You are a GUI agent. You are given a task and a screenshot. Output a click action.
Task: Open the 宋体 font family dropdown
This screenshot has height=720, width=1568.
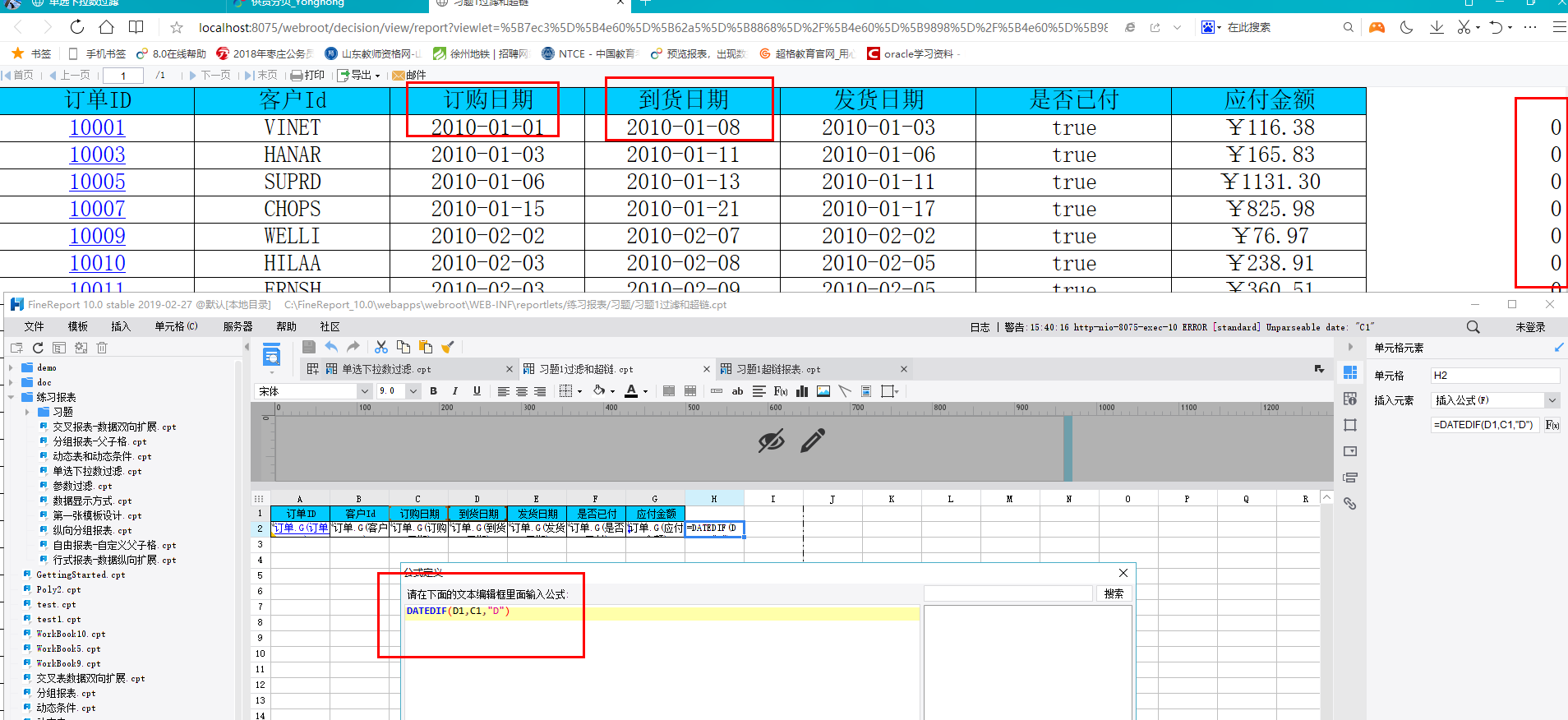coord(364,391)
